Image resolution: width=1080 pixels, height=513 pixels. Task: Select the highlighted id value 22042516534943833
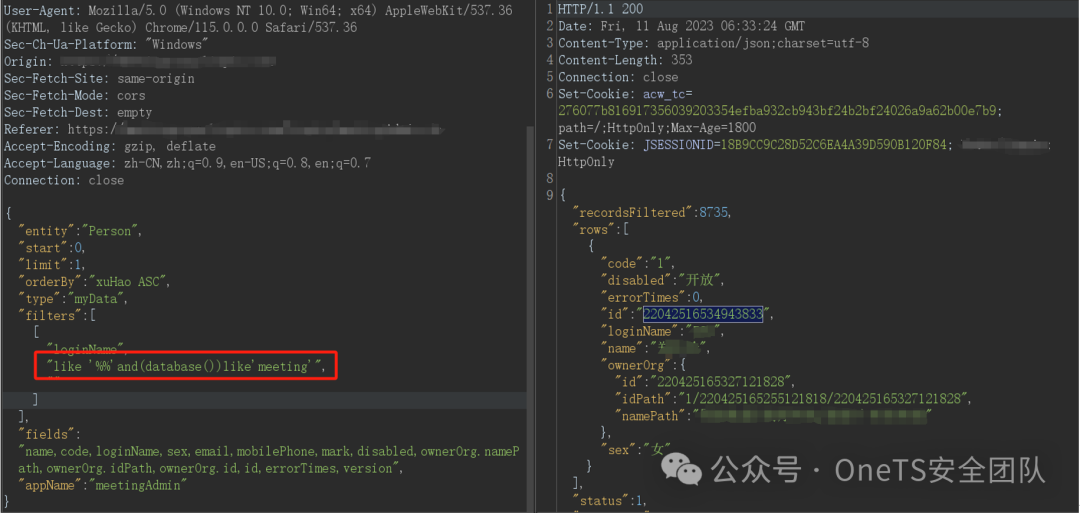pyautogui.click(x=703, y=315)
